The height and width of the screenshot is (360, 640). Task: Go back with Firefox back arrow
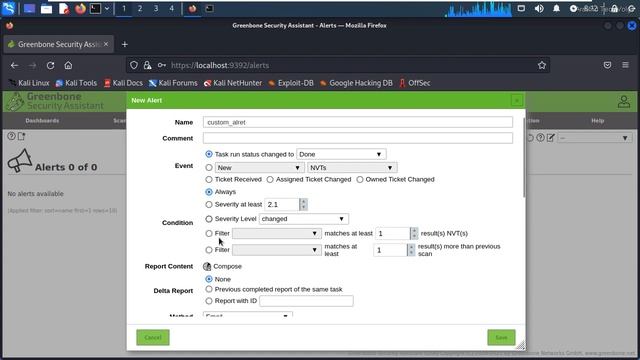(15, 65)
